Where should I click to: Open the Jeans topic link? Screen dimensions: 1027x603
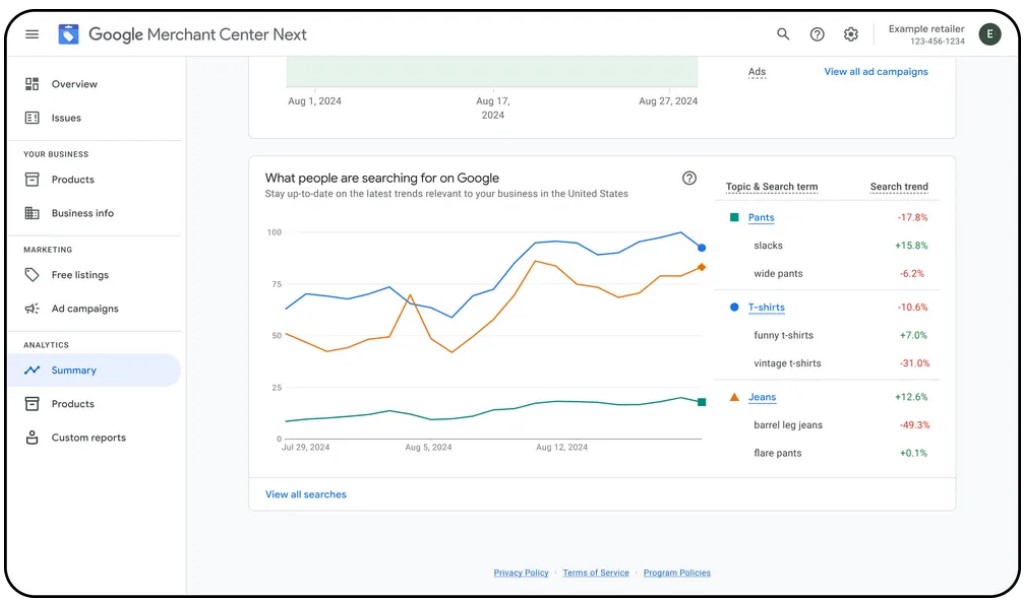pyautogui.click(x=762, y=397)
